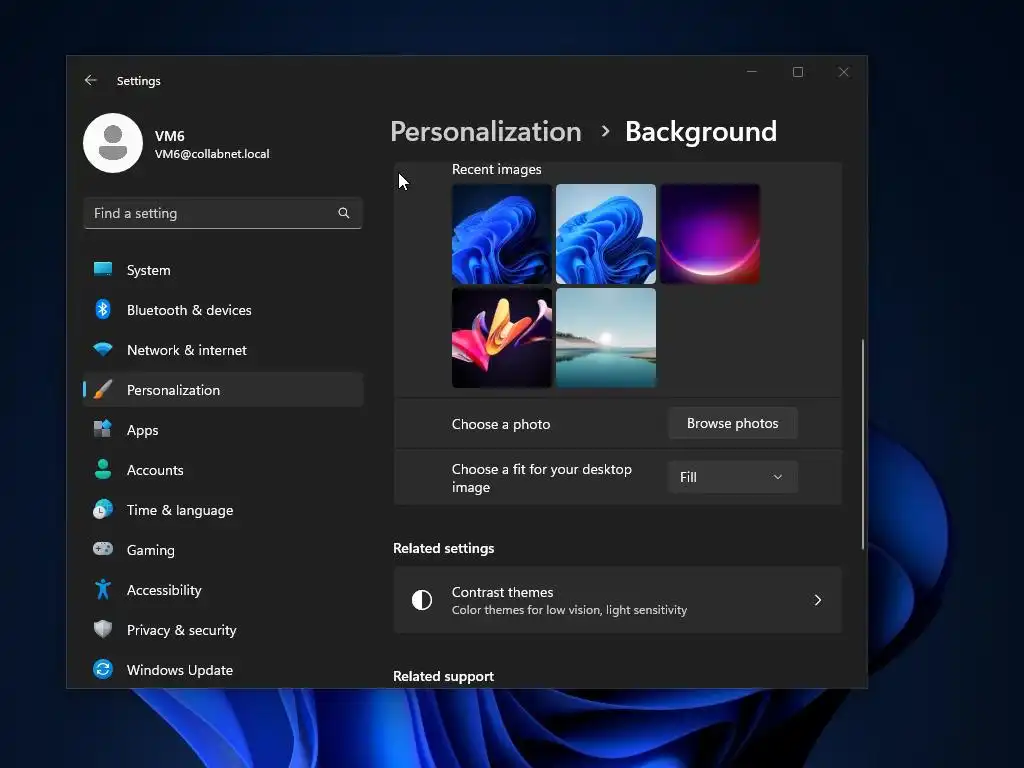Viewport: 1024px width, 768px height.
Task: Select the dark blue bloom wallpaper thumbnail
Action: (x=502, y=234)
